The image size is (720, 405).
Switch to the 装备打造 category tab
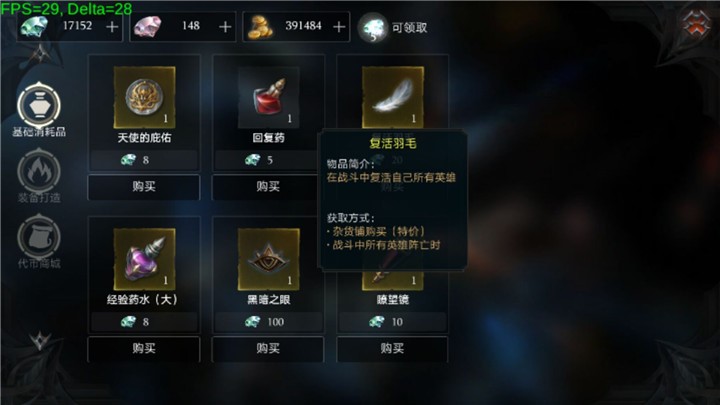39,176
